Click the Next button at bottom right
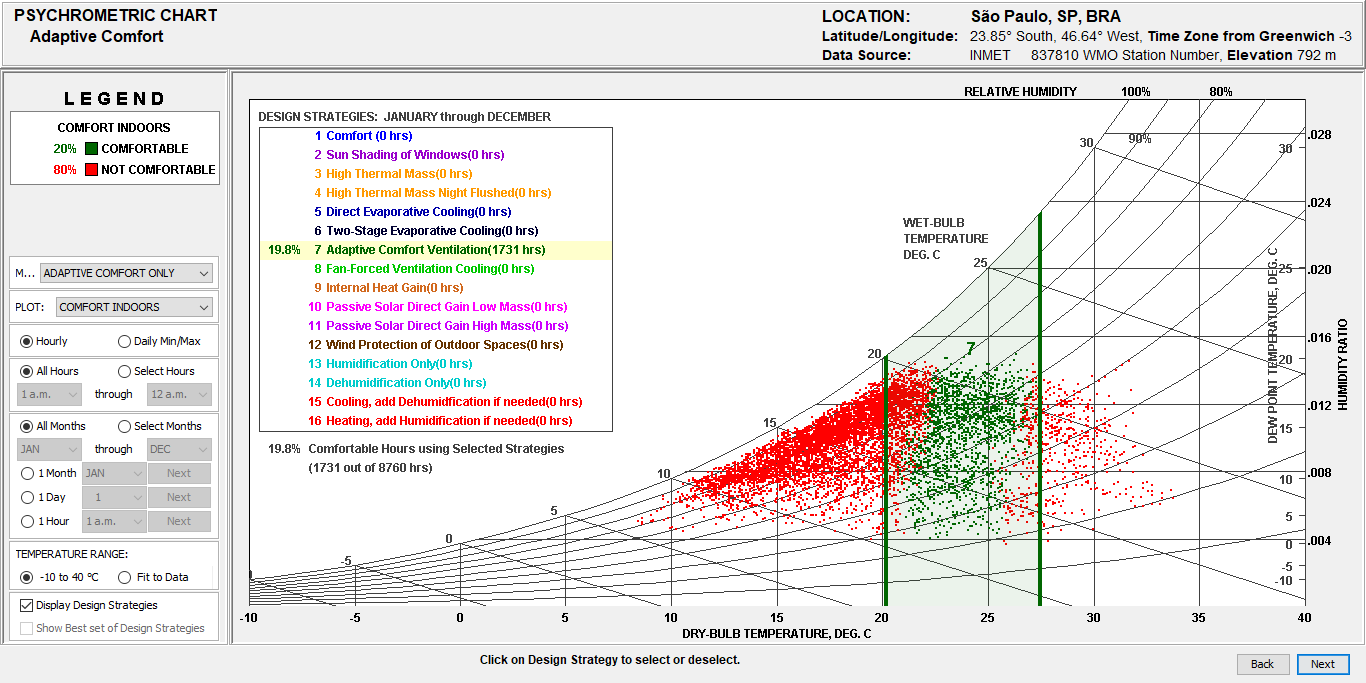The width and height of the screenshot is (1366, 683). tap(1322, 664)
